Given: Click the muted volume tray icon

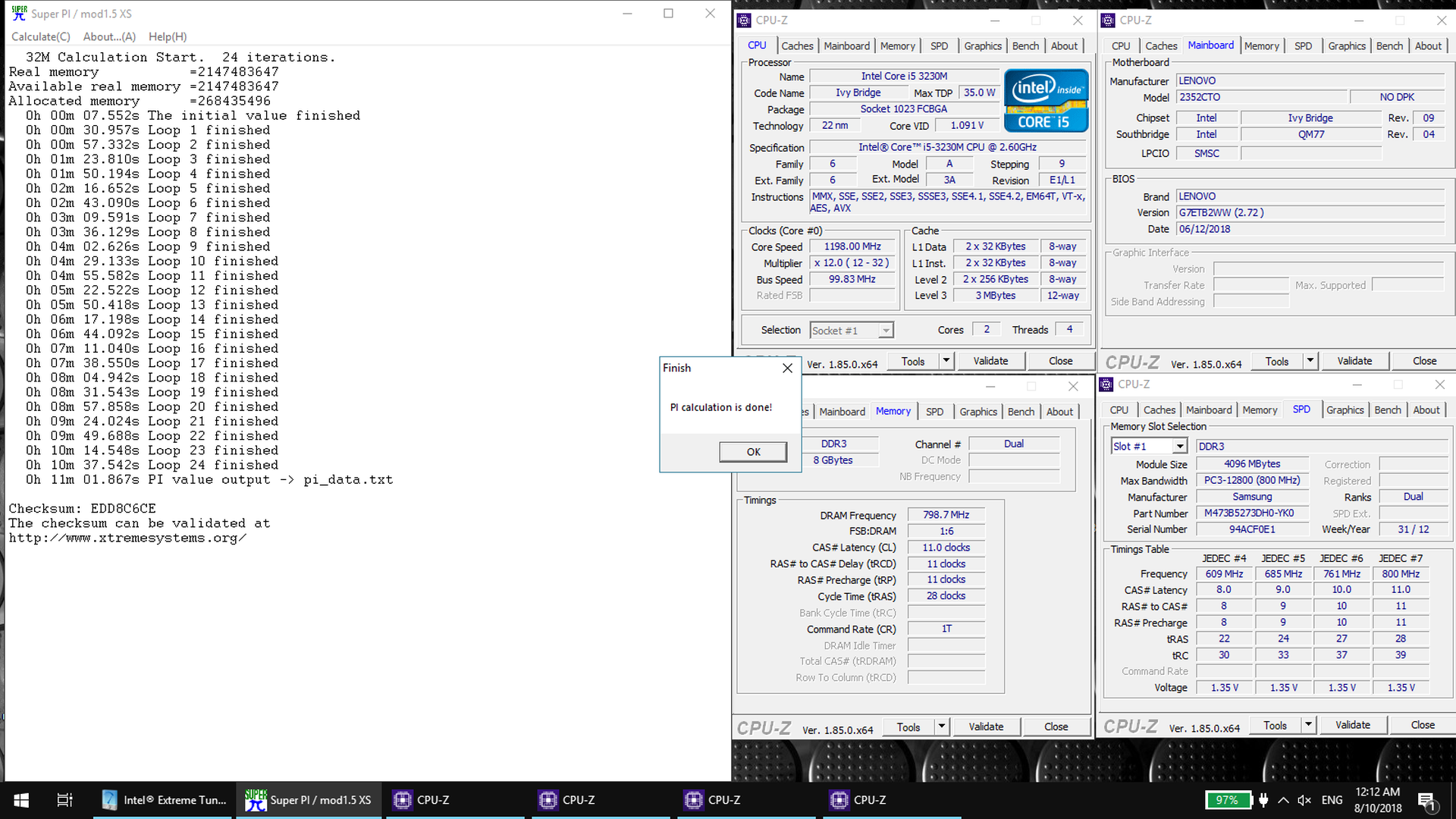Looking at the screenshot, I should coord(1304,800).
